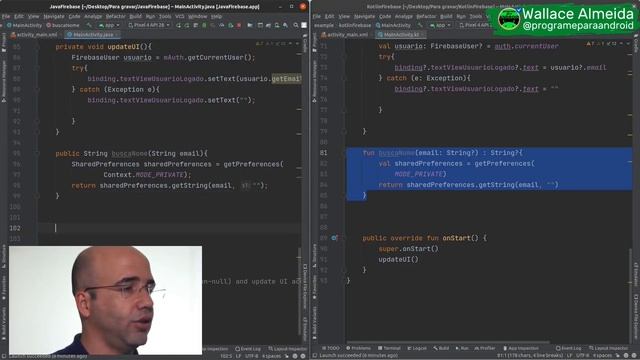Viewport: 640px width, 360px height.
Task: Open Favorites side panel in KotlinFirebase window
Action: (314, 286)
